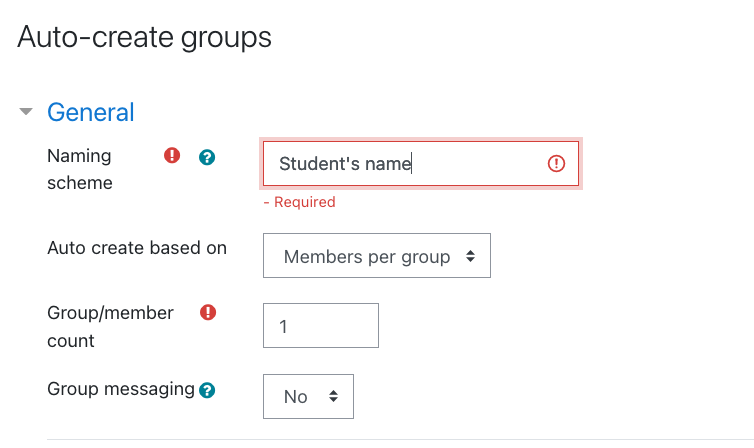Open help for Naming scheme
The height and width of the screenshot is (448, 754).
207,157
